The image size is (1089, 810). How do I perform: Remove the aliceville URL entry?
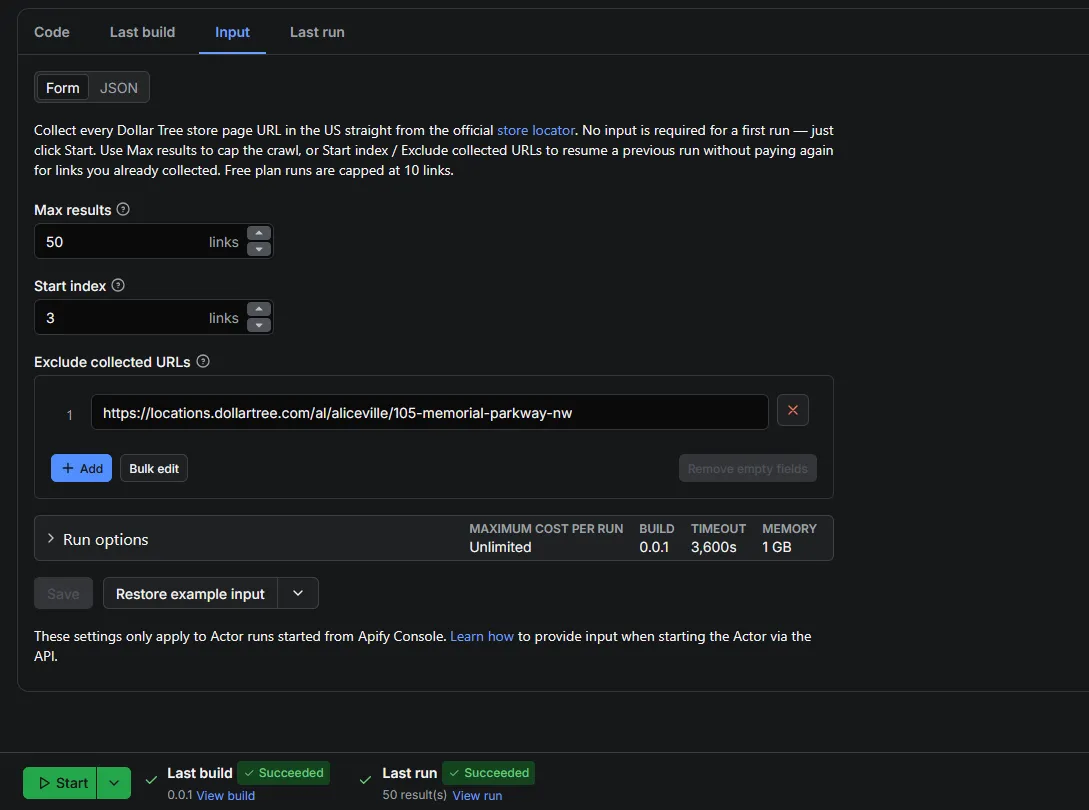tap(792, 410)
